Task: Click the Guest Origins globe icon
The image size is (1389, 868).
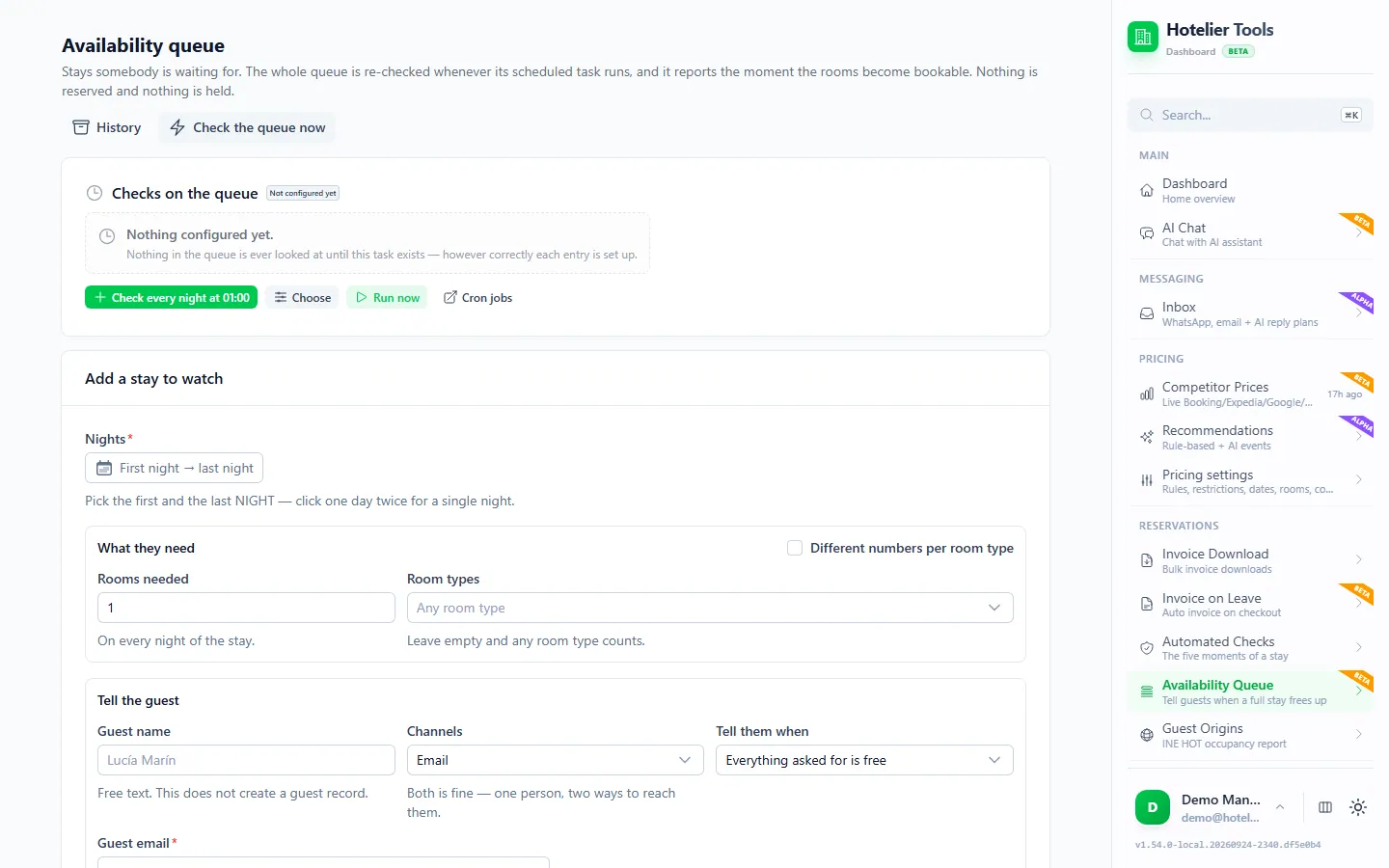Action: 1147,735
